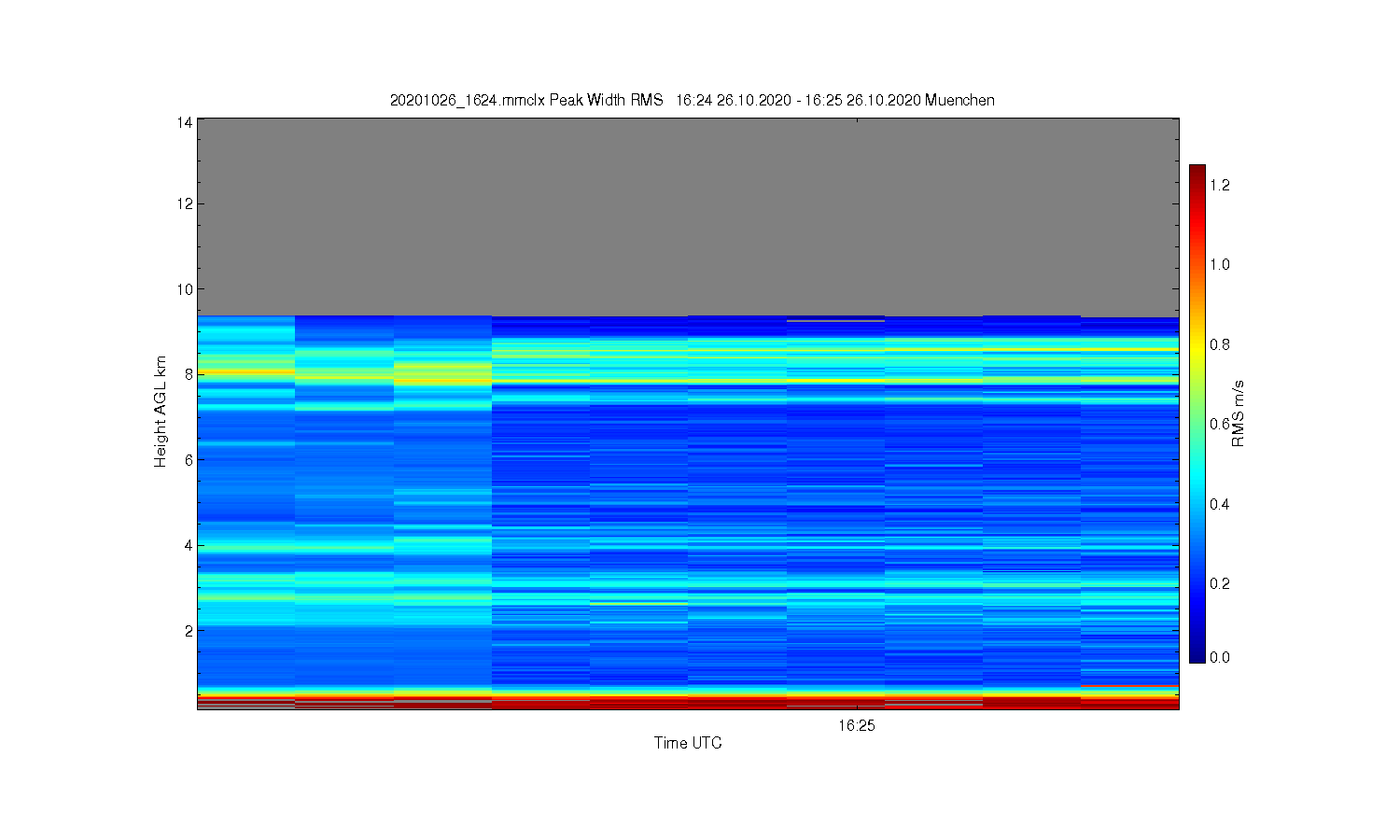
Task: Click the RMS m/s colorbar label
Action: 1239,413
